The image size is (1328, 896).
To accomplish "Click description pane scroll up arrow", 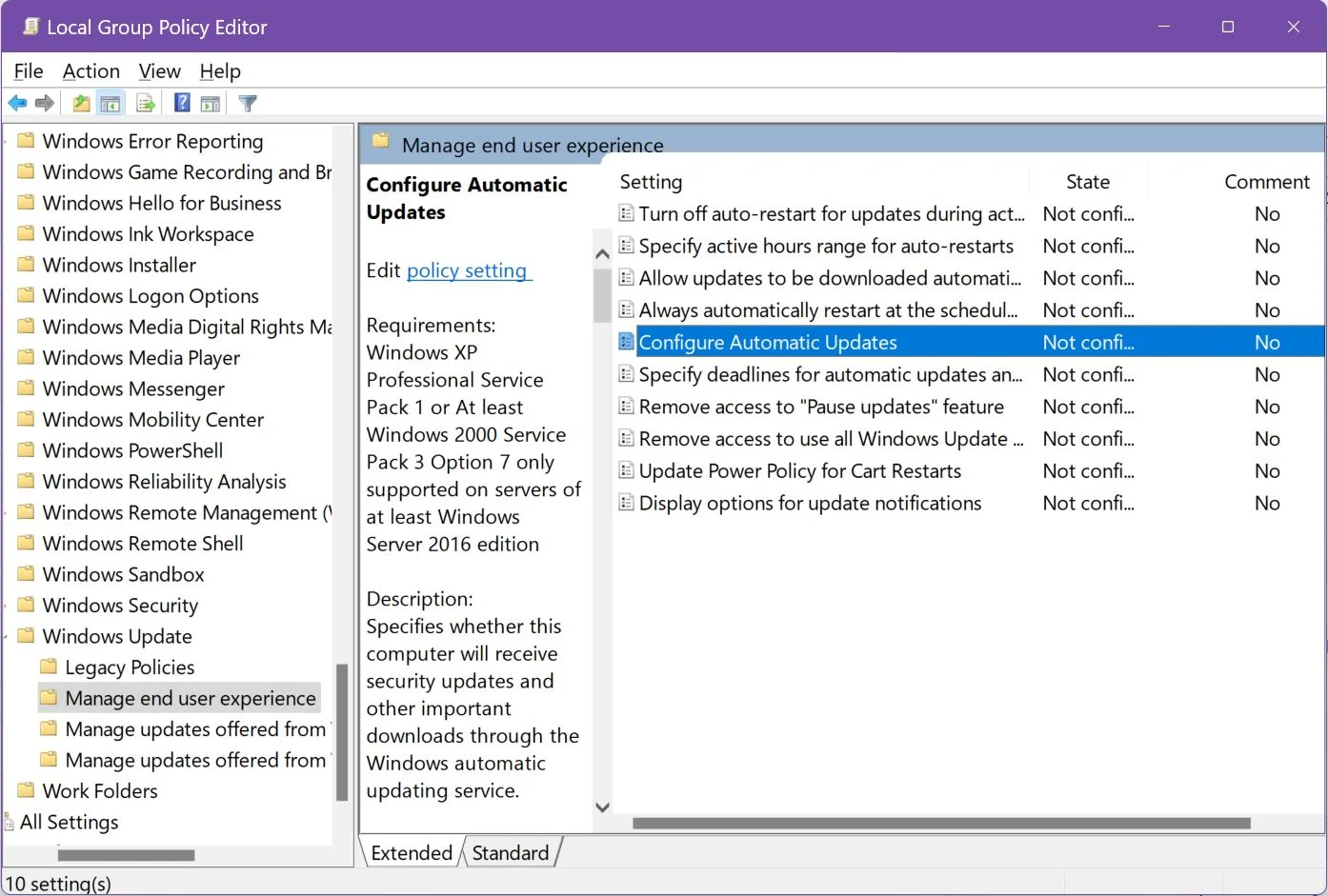I will click(x=602, y=253).
